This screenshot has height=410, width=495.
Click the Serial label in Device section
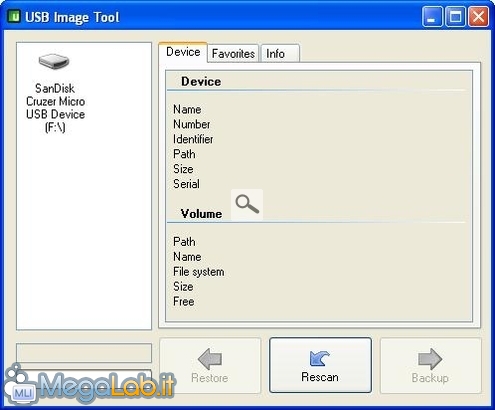pyautogui.click(x=186, y=184)
